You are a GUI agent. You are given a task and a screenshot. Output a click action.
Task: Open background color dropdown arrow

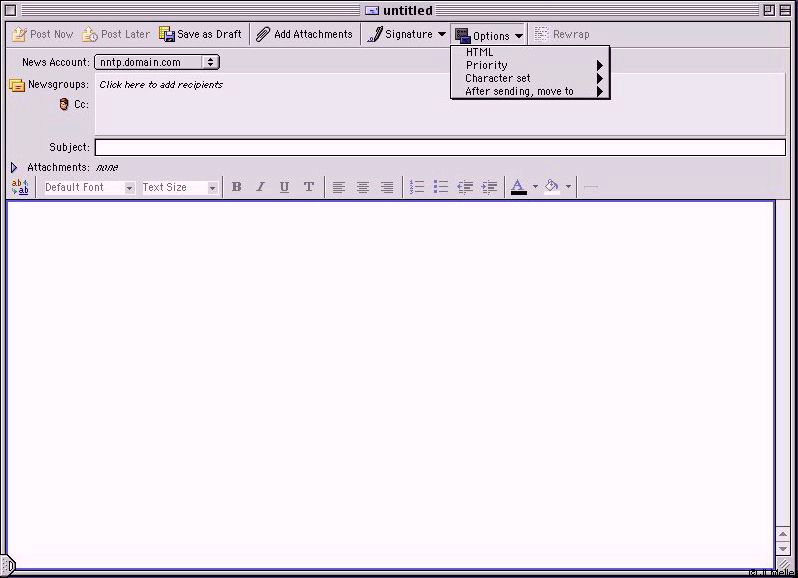pos(568,187)
